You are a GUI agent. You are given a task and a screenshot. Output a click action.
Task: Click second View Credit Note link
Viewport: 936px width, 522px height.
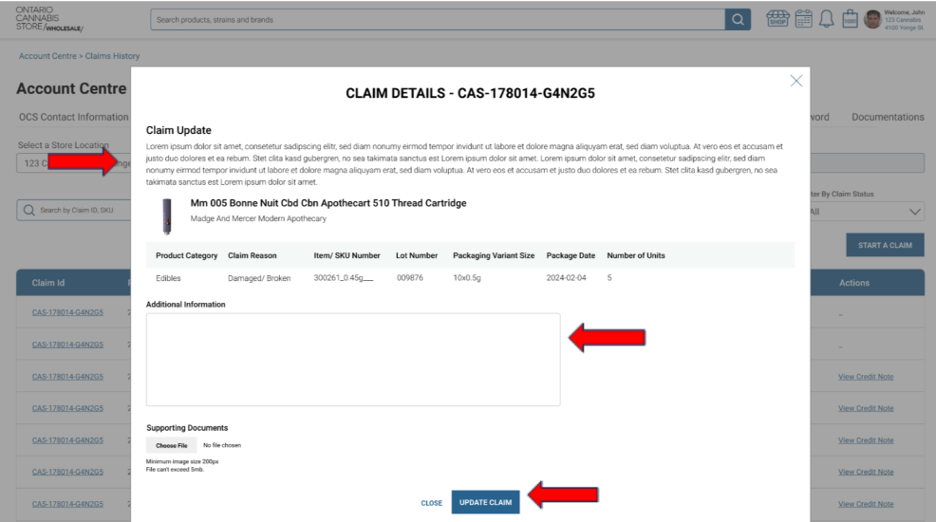(866, 409)
